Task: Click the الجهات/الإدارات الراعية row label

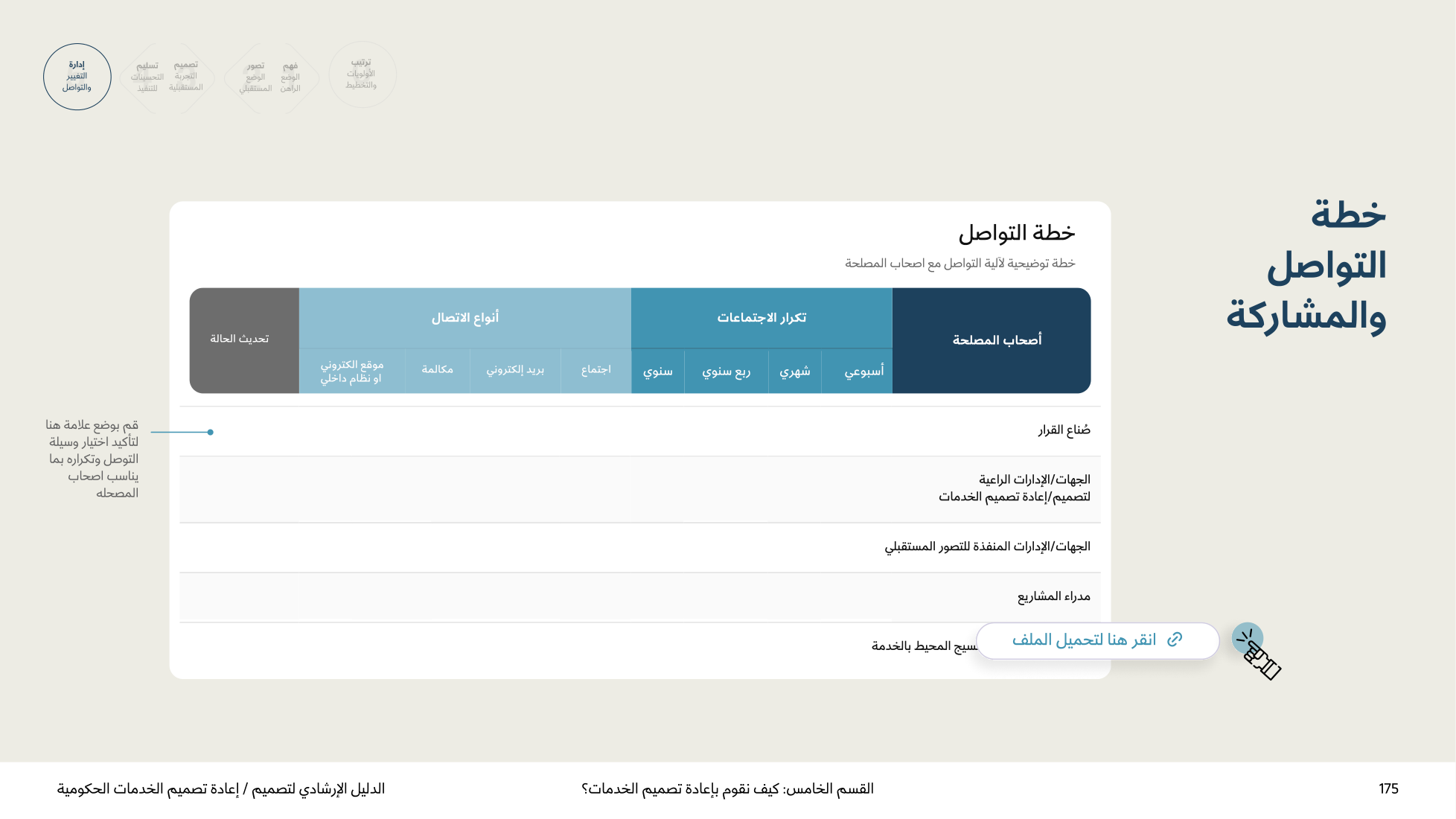Action: [x=1014, y=488]
